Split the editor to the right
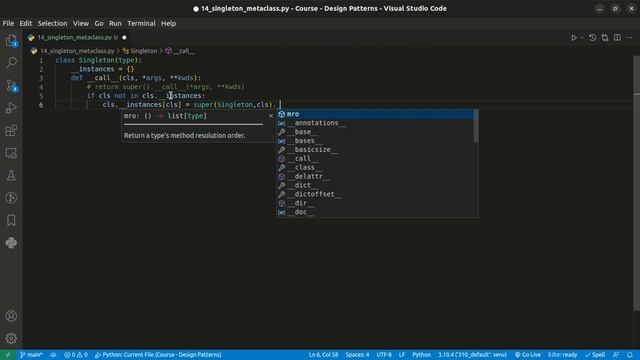The height and width of the screenshot is (360, 640). (x=617, y=38)
